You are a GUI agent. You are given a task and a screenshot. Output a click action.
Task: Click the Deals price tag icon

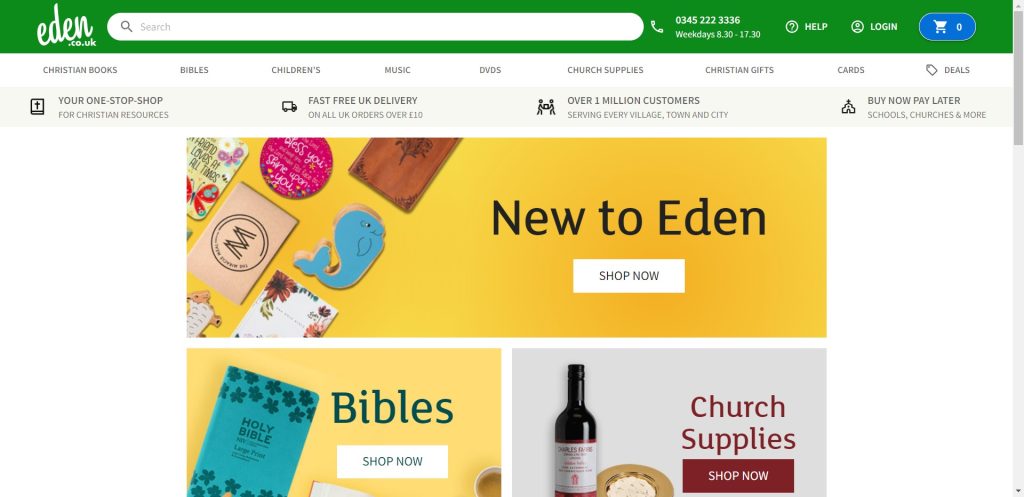[x=932, y=70]
